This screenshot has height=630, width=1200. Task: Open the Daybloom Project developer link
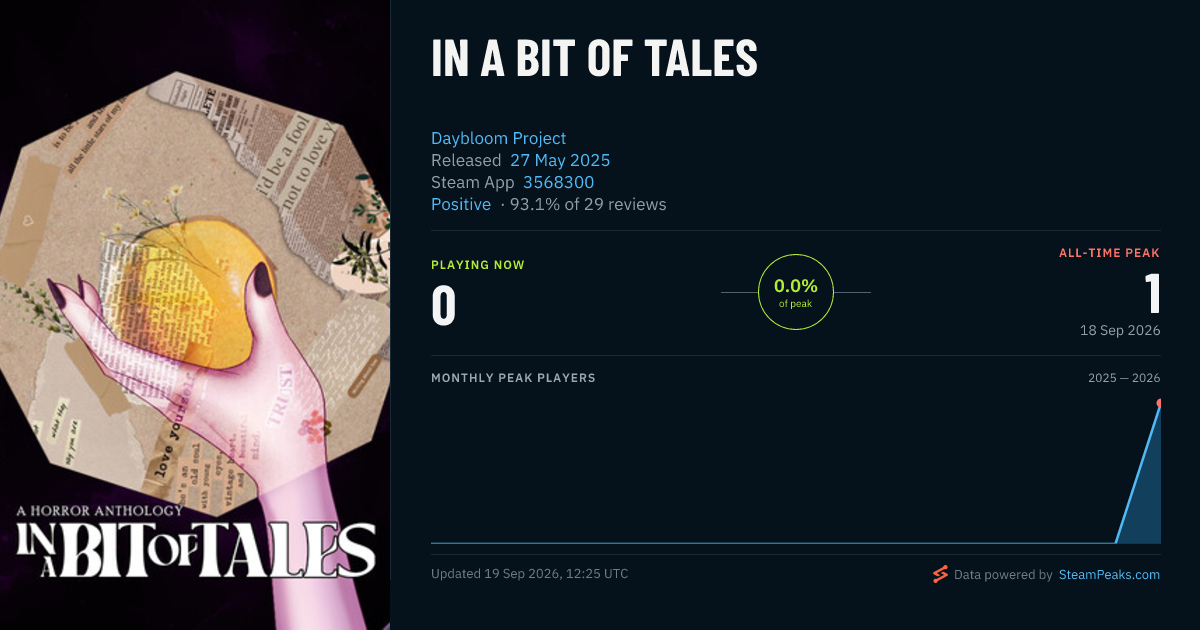tap(498, 138)
